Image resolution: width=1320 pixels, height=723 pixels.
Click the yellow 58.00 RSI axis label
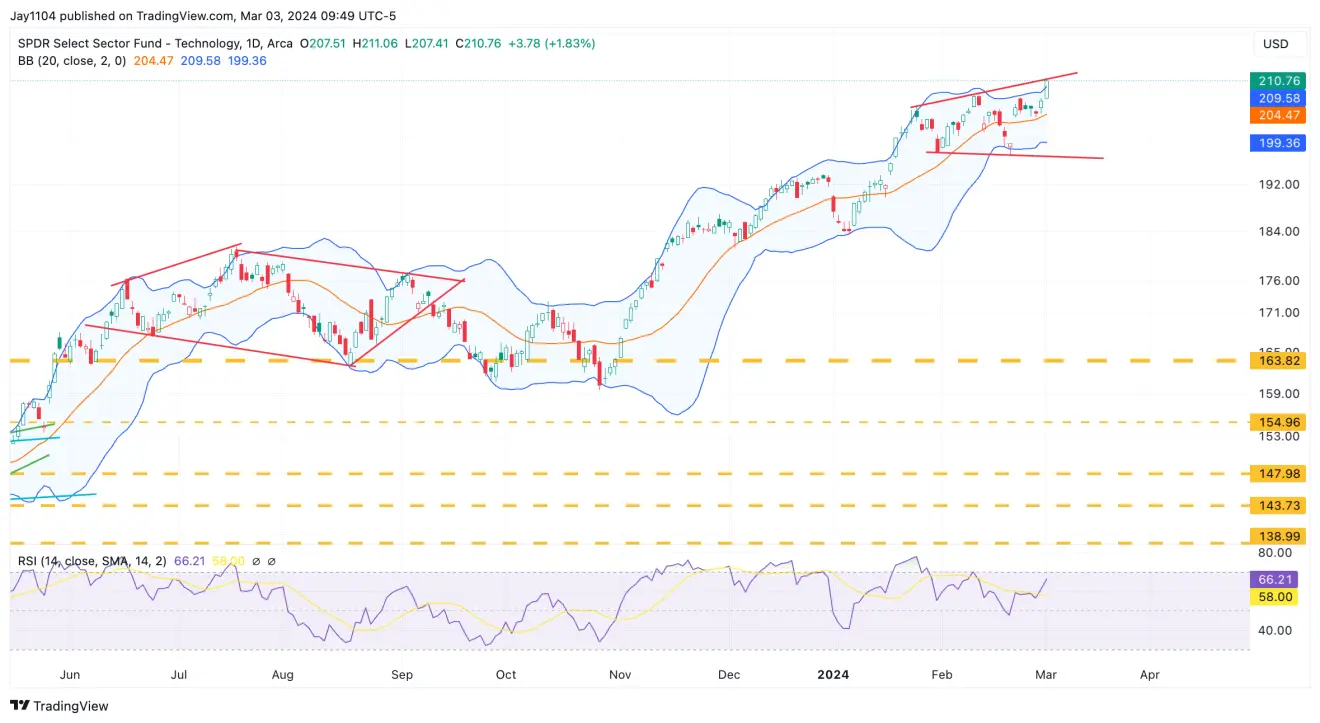(1275, 596)
